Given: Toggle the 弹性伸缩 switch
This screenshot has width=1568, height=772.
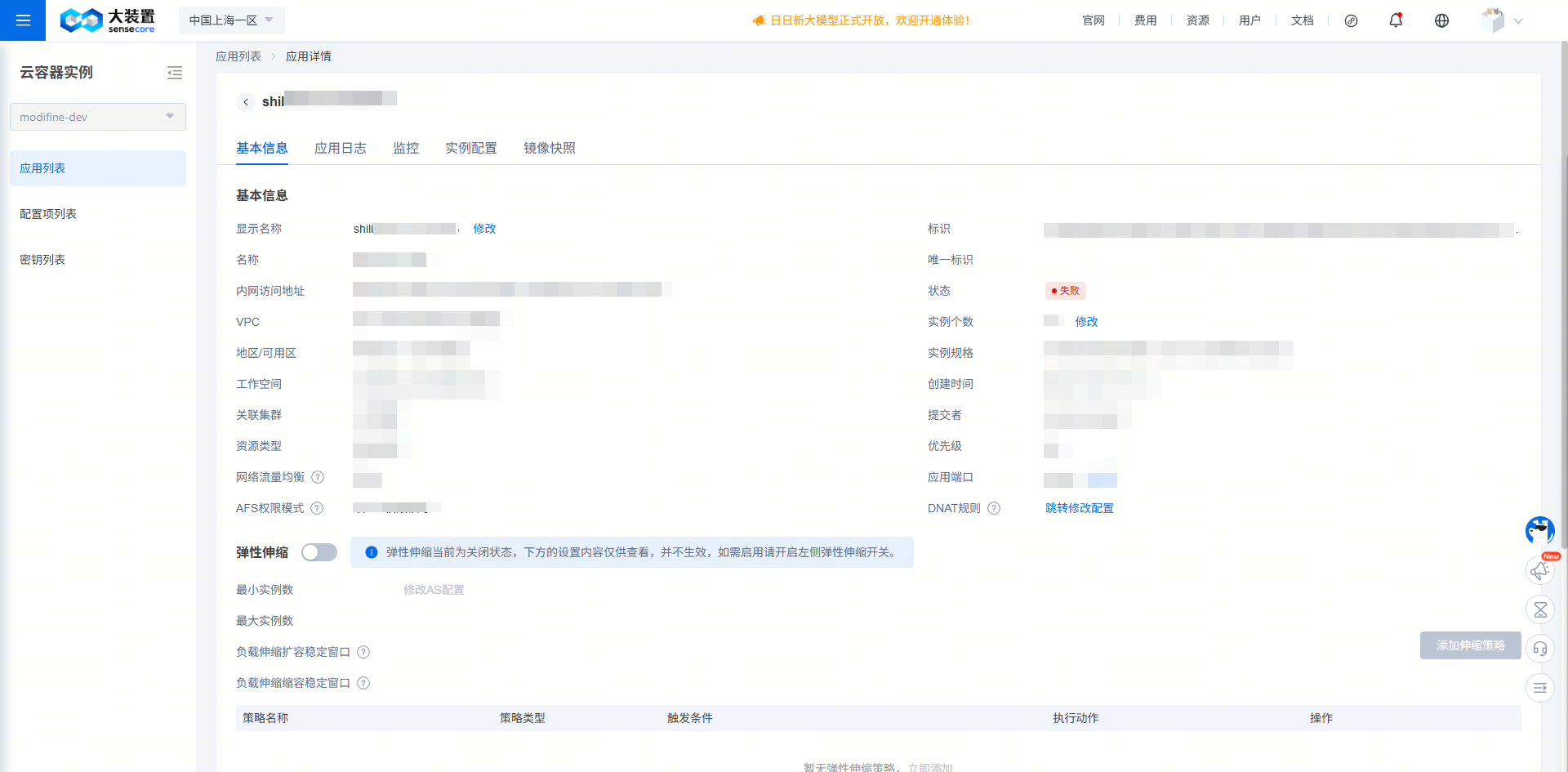Looking at the screenshot, I should [319, 553].
